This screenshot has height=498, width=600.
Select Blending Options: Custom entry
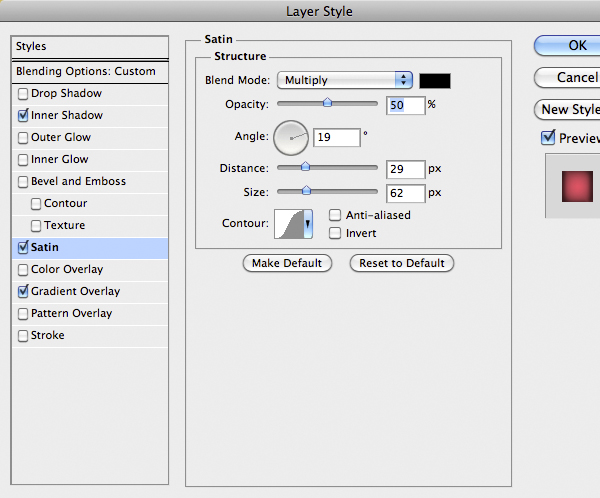click(x=86, y=72)
